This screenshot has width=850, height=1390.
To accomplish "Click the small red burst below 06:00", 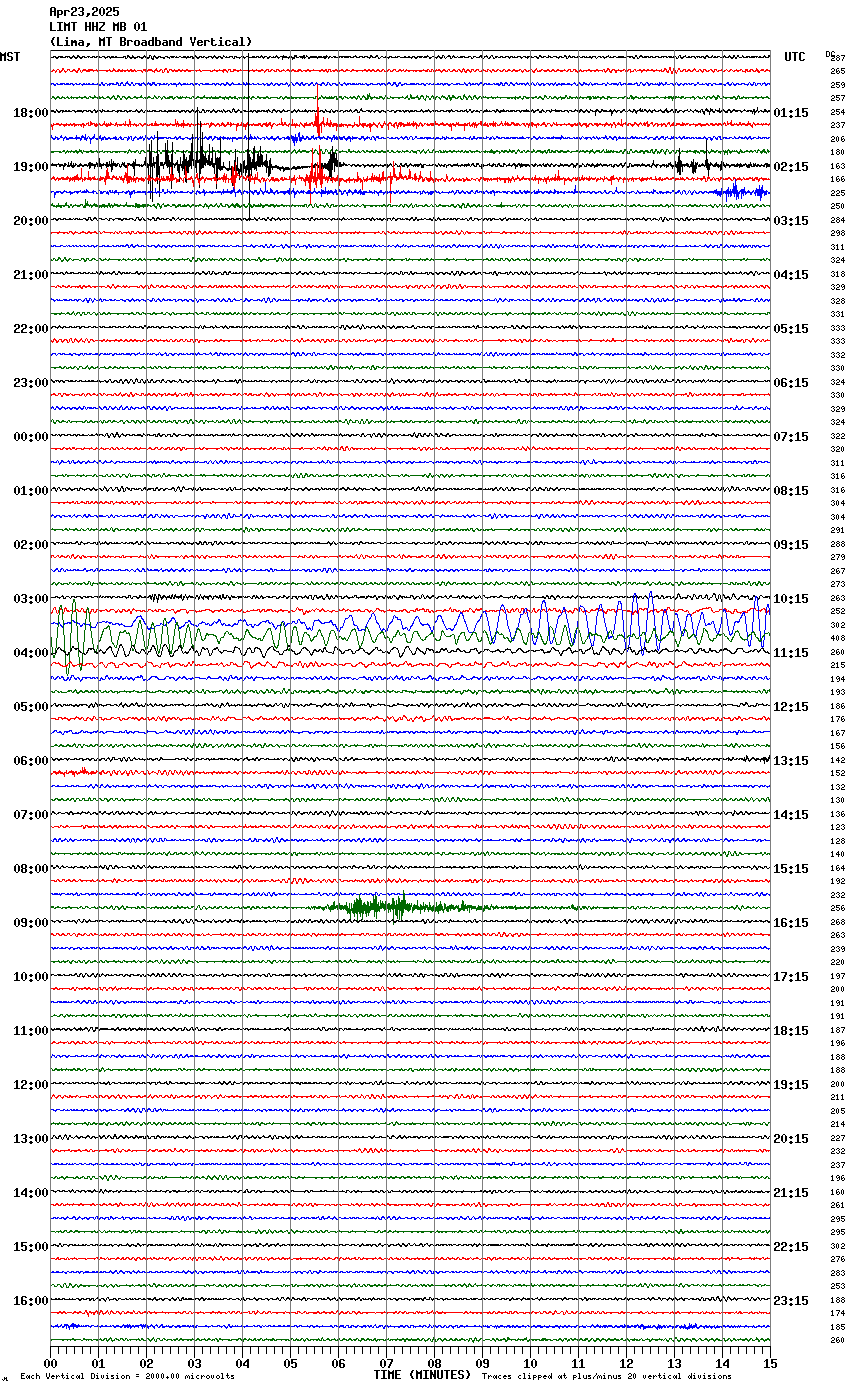I will 76,772.
